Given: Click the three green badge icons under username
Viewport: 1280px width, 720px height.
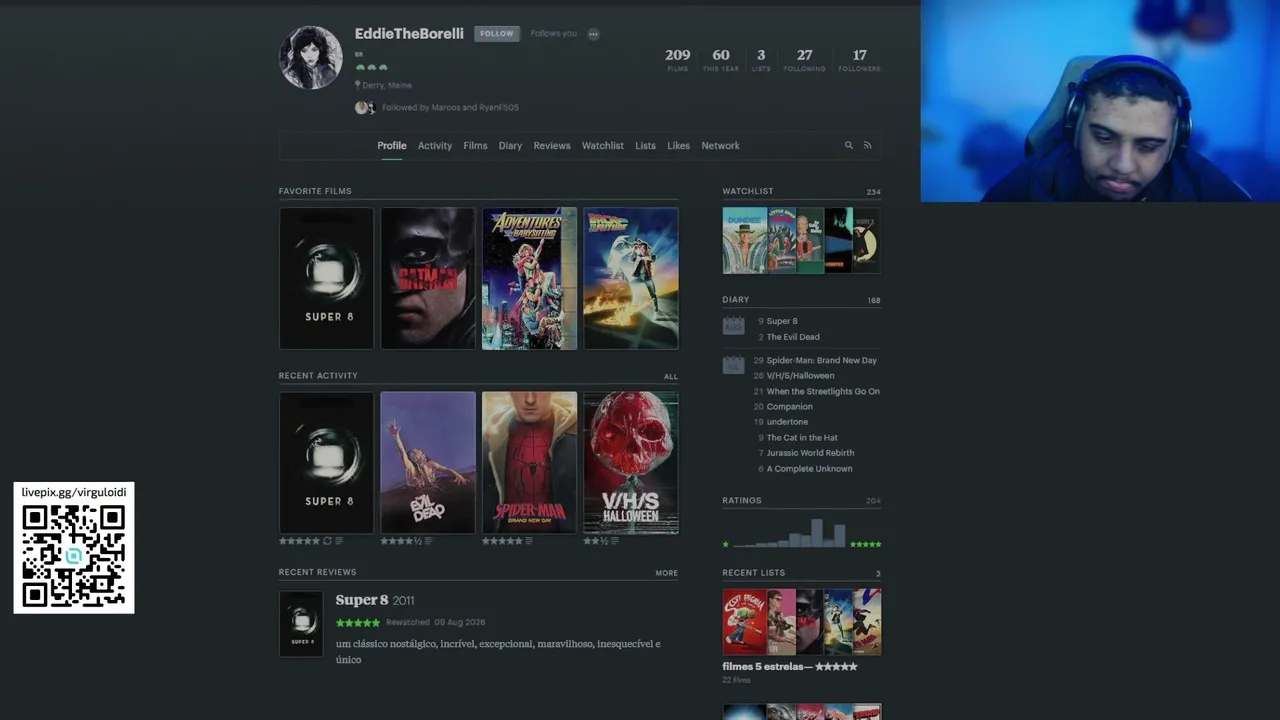Looking at the screenshot, I should [371, 68].
